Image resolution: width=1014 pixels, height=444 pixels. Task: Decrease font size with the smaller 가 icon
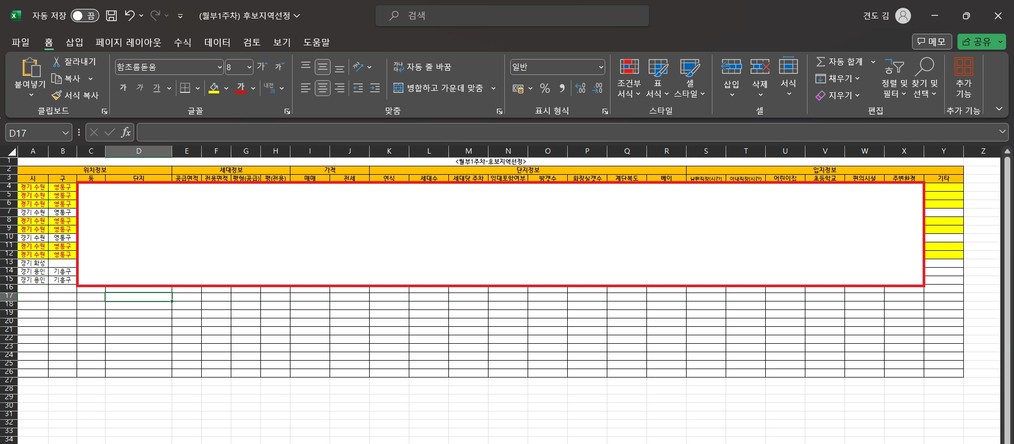click(x=279, y=67)
